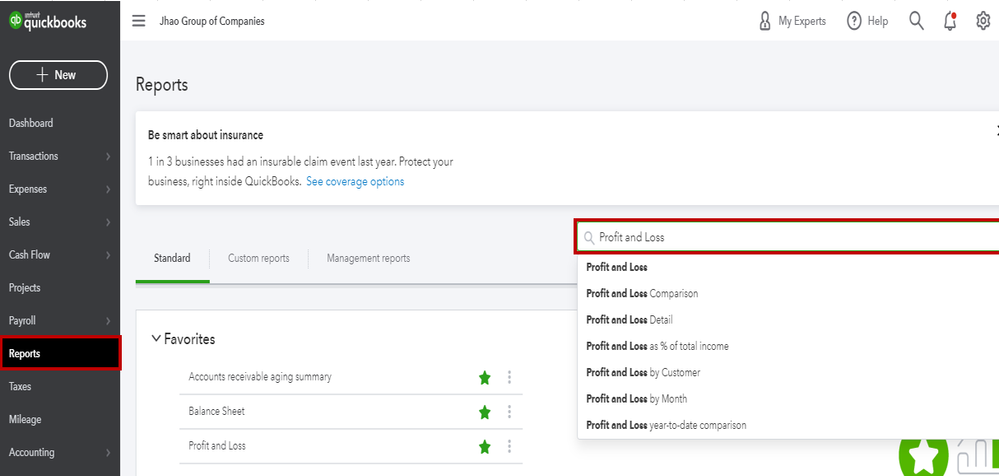
Task: Open the Help panel
Action: pos(867,21)
